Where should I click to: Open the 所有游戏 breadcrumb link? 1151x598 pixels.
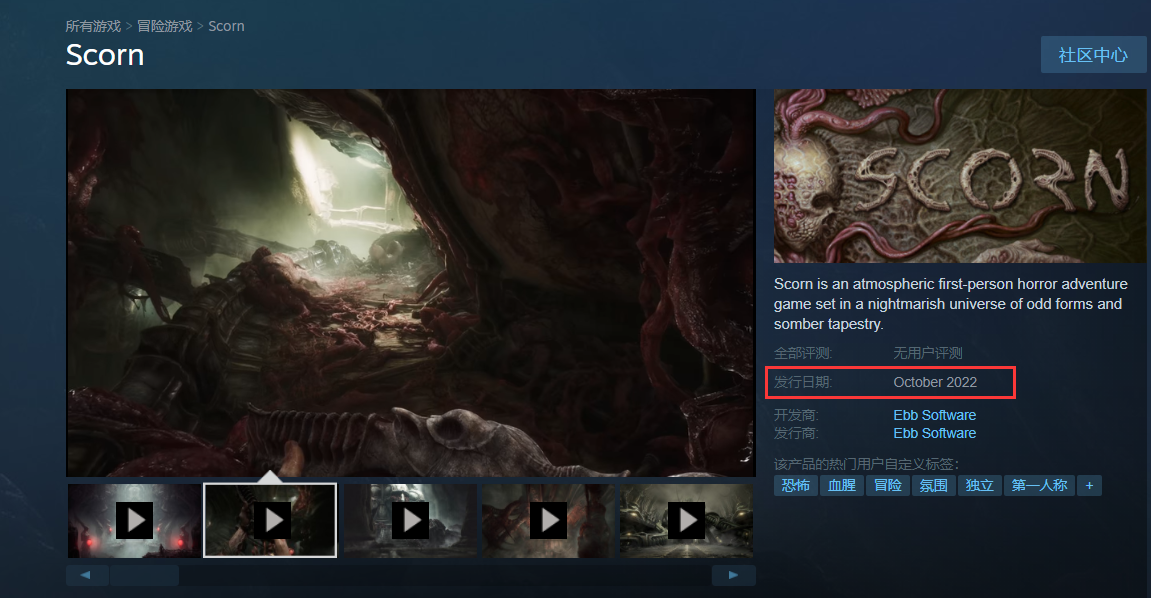coord(93,26)
